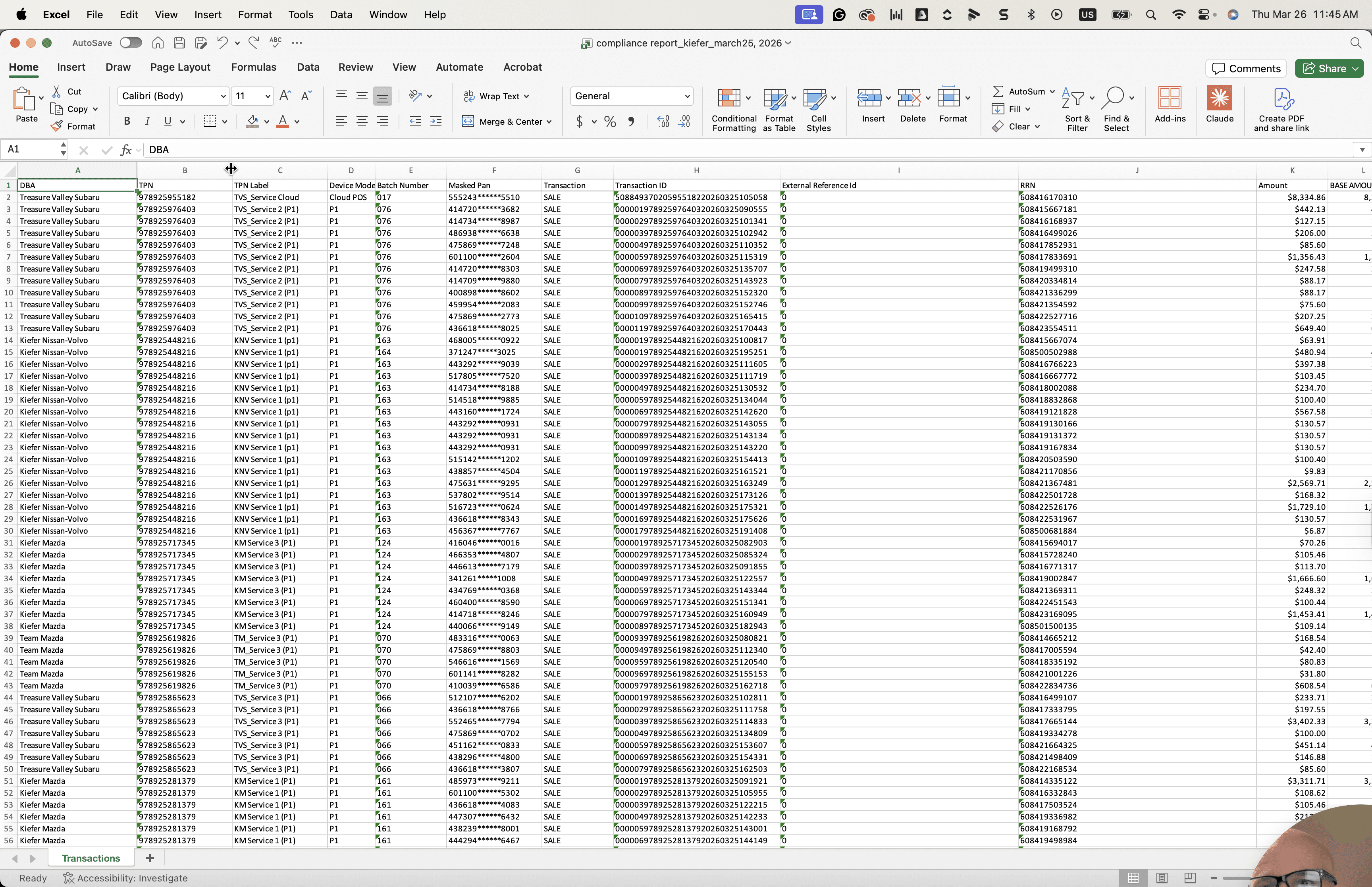
Task: Click the Wrap Text button
Action: [x=496, y=96]
